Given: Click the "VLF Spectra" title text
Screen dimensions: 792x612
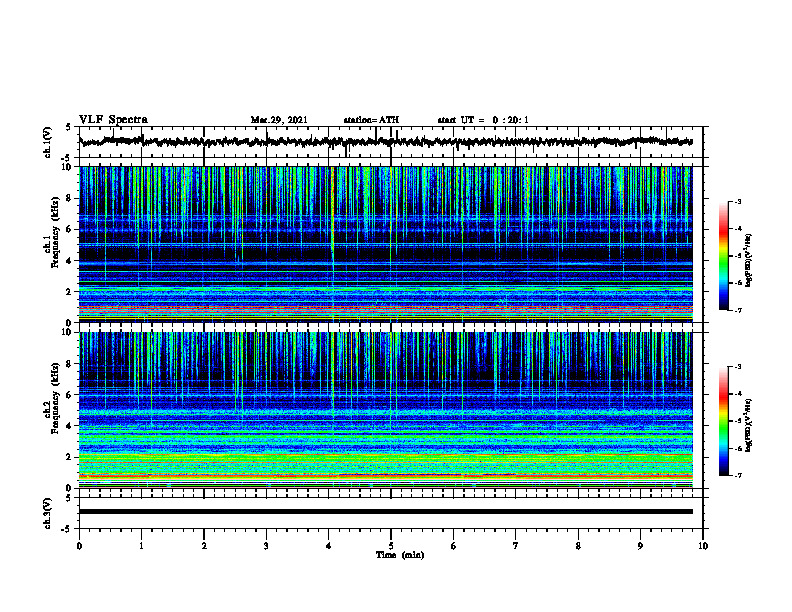Looking at the screenshot, I should click(113, 120).
